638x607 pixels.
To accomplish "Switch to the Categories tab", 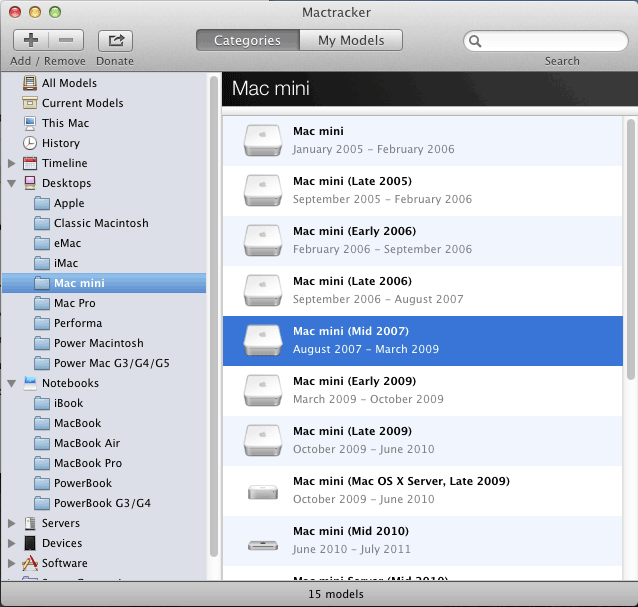I will click(x=247, y=40).
